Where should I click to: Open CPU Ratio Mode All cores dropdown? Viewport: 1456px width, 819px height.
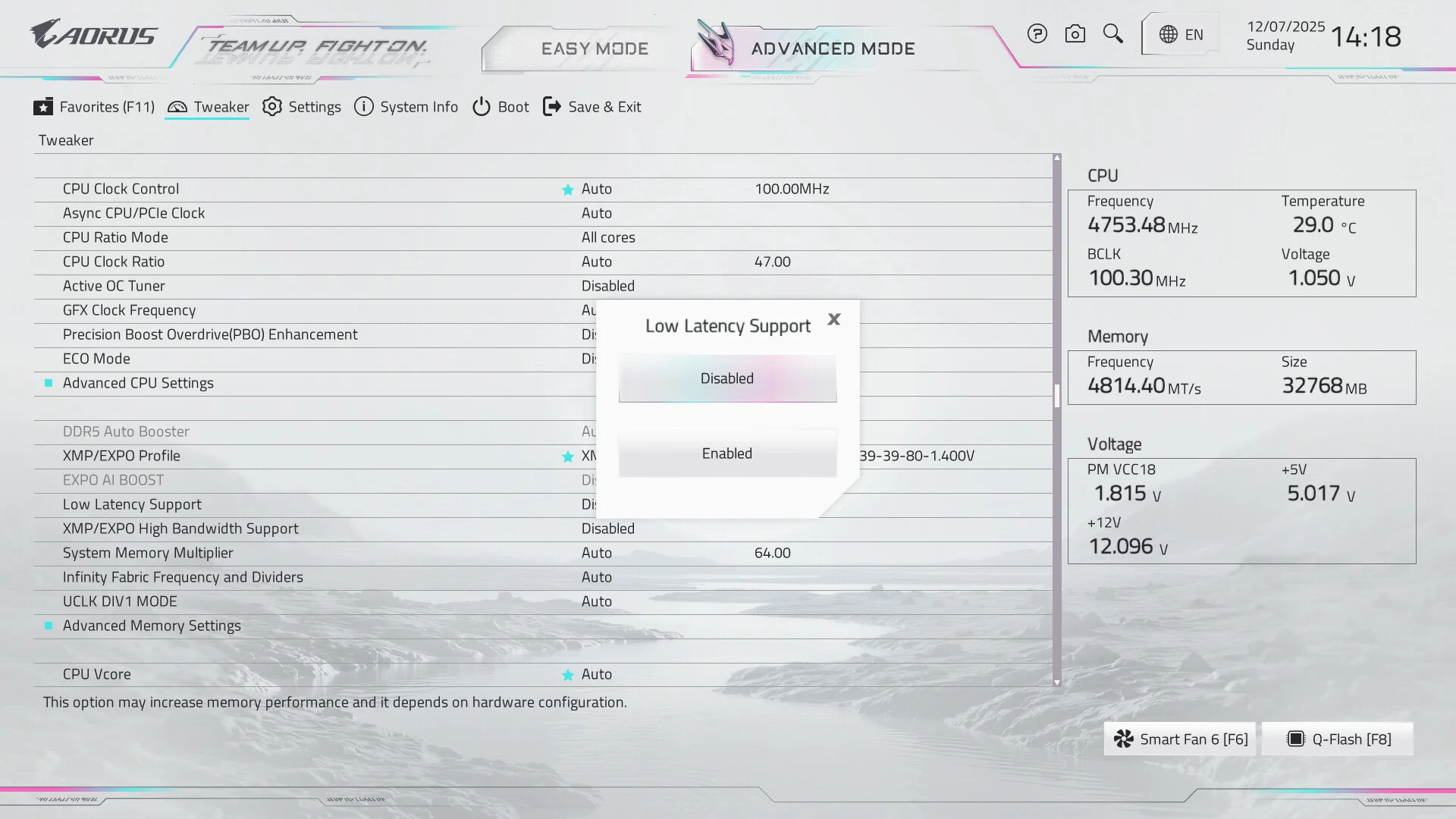[x=608, y=237]
